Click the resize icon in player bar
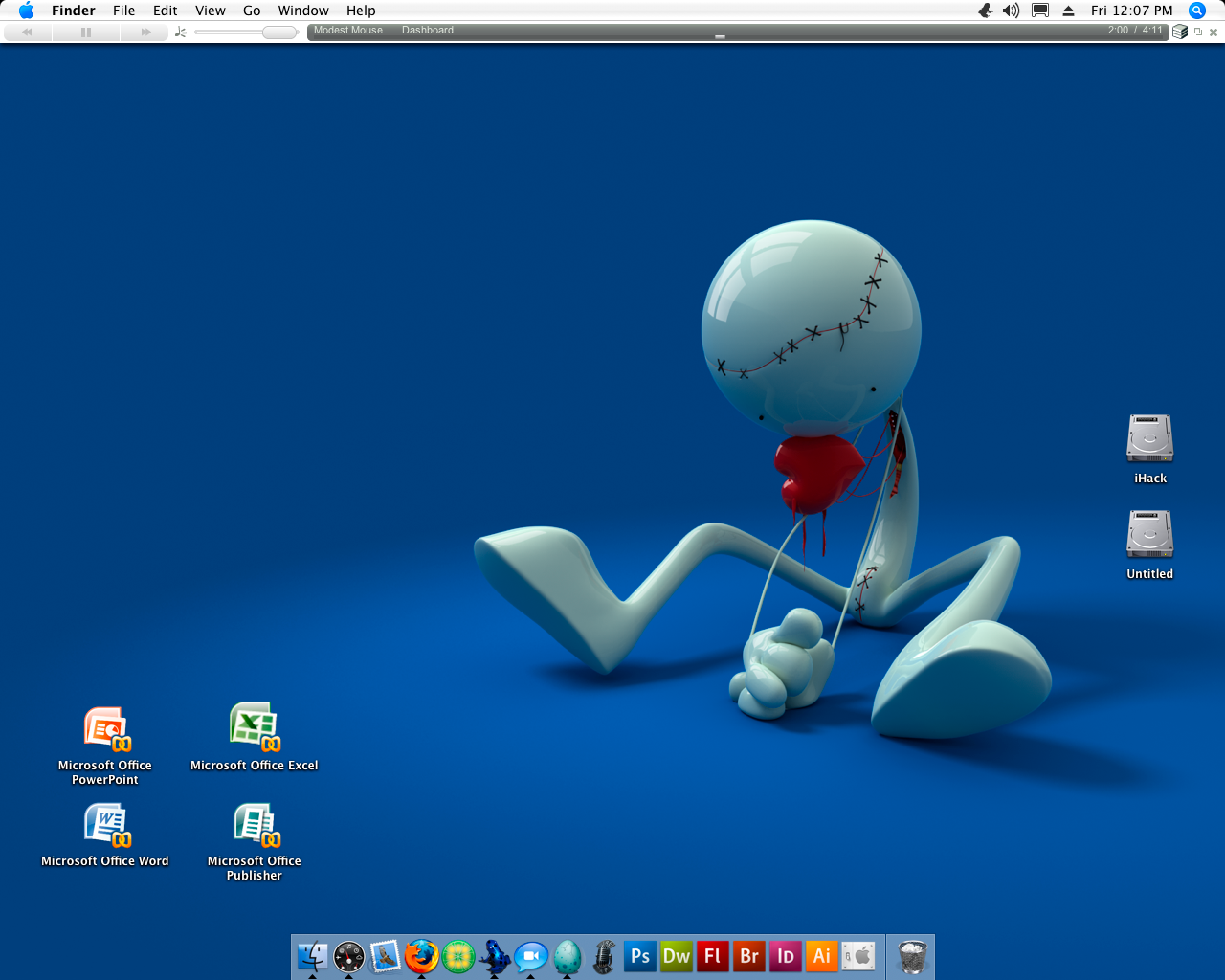The image size is (1225, 980). click(x=1198, y=32)
